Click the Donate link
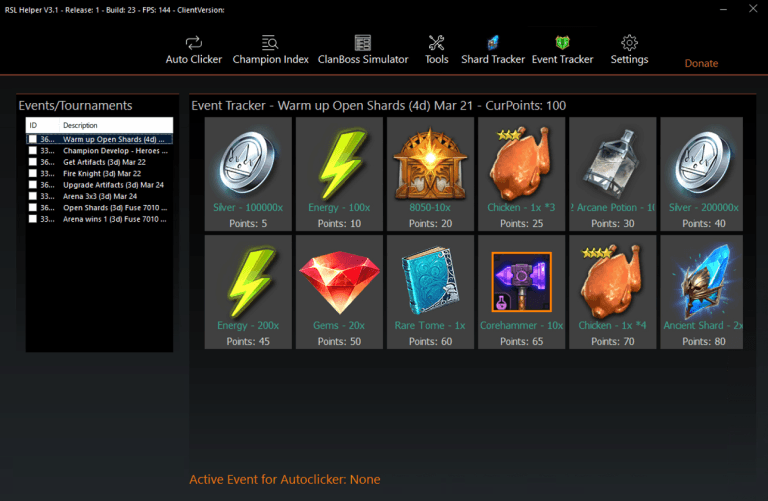 tap(701, 63)
